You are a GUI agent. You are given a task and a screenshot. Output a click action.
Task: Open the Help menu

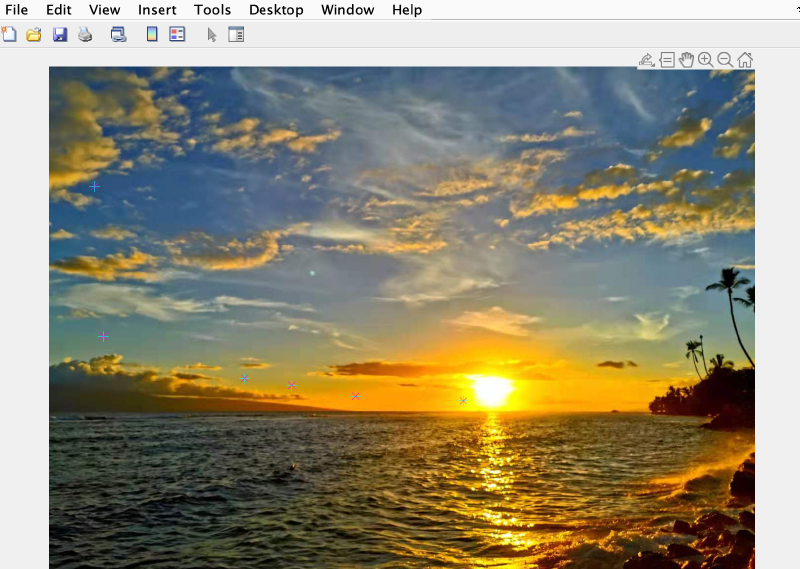click(x=407, y=10)
